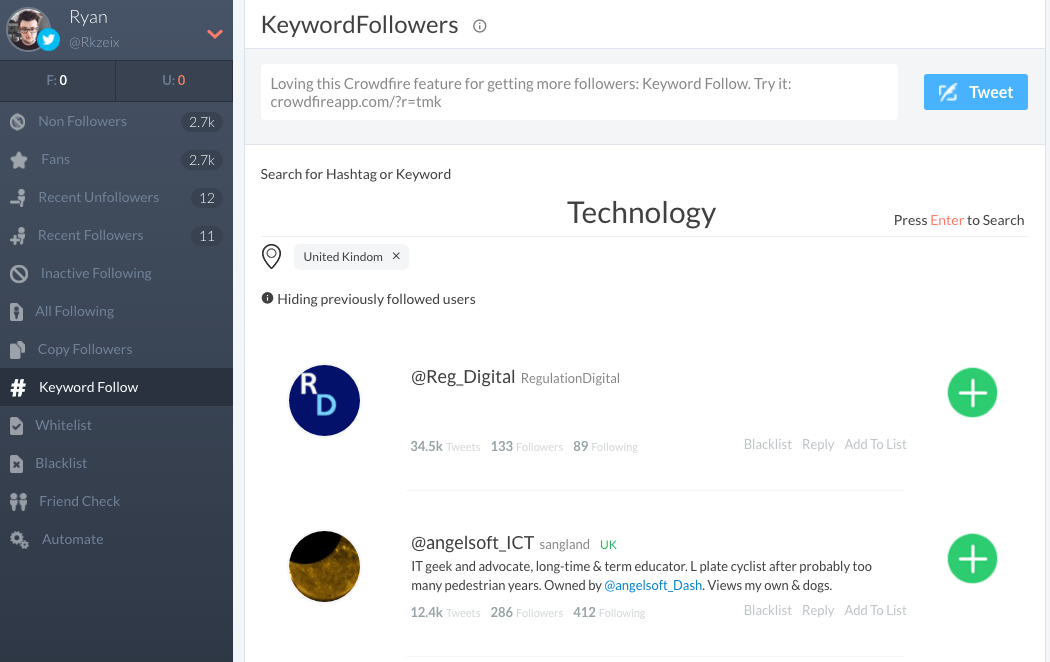This screenshot has width=1050, height=662.
Task: Click the U: 0 counter
Action: (x=174, y=80)
